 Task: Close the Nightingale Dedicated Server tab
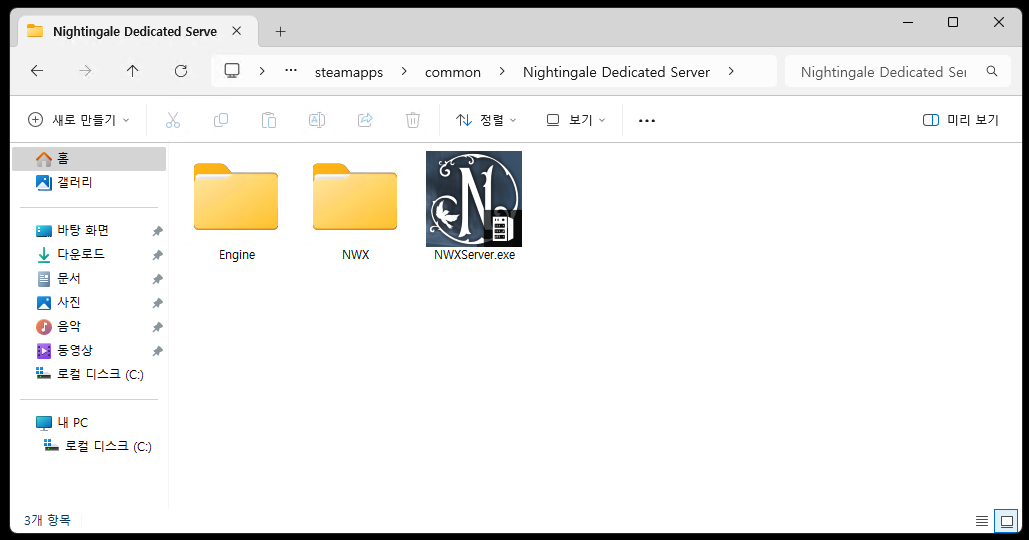click(237, 31)
